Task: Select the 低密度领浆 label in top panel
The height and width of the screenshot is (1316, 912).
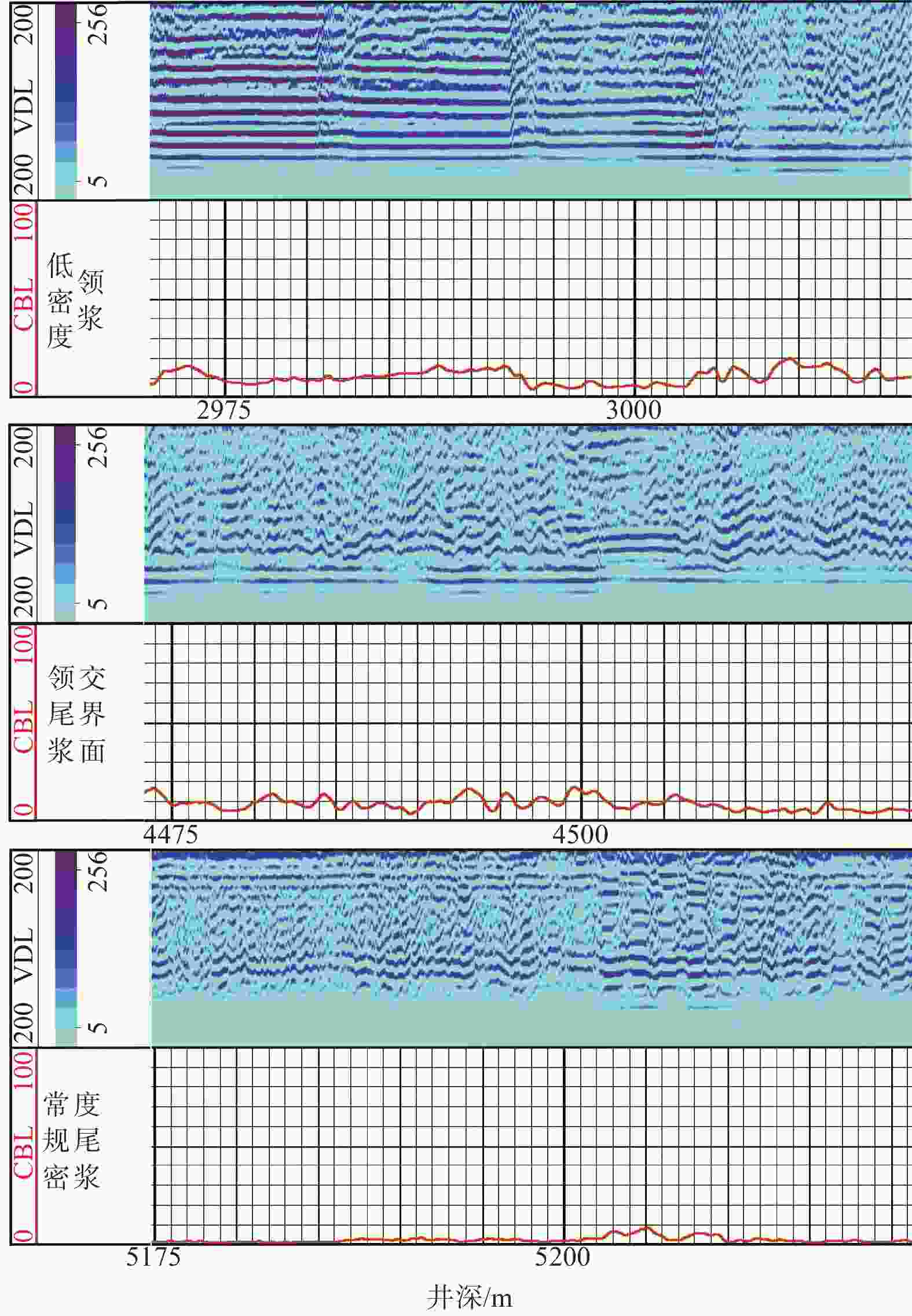Action: (75, 300)
